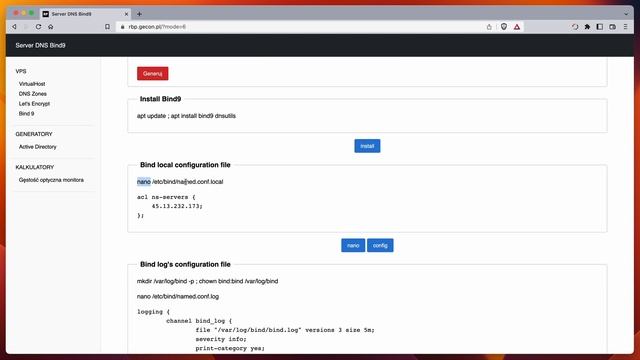Viewport: 640px width, 360px height.
Task: Close the Server DNS Bind9 tab
Action: [126, 14]
